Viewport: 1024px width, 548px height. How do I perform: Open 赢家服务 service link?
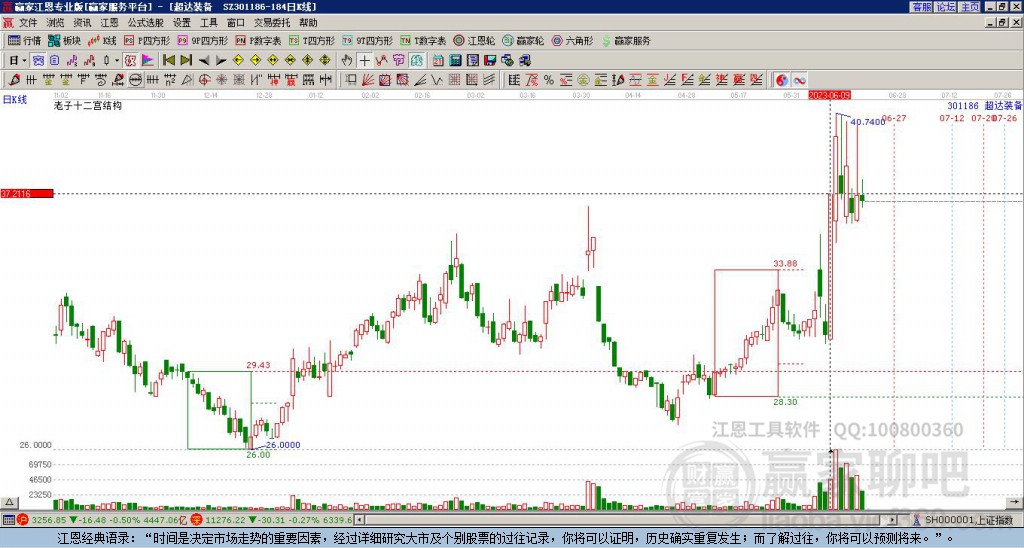tap(626, 40)
